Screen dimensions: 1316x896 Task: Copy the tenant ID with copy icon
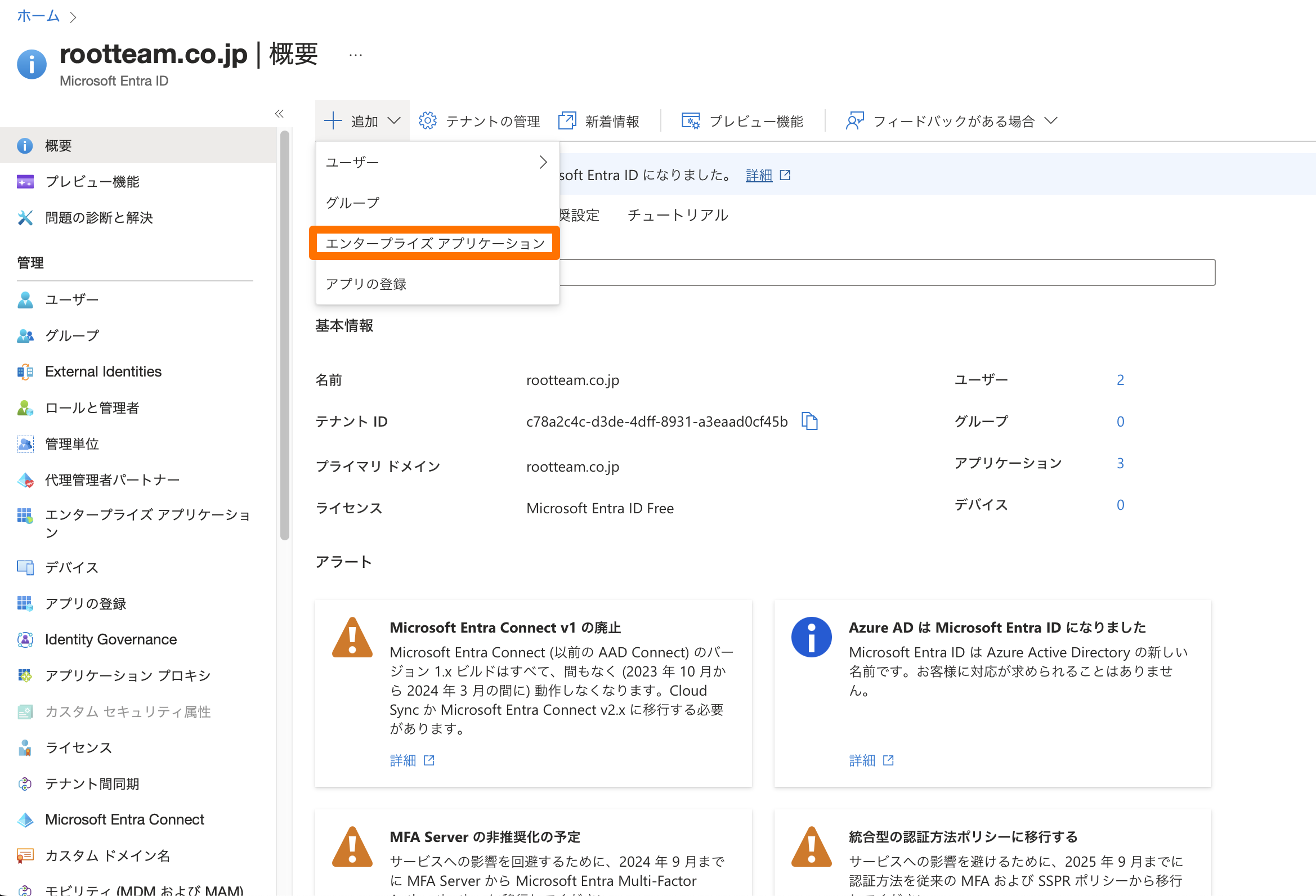pos(810,422)
